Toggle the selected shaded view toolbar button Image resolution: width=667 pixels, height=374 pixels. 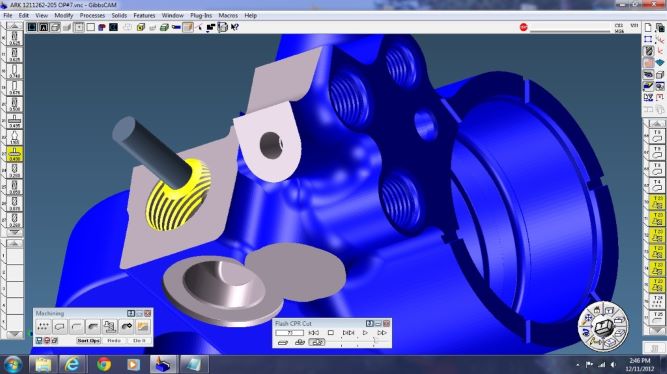(x=188, y=27)
